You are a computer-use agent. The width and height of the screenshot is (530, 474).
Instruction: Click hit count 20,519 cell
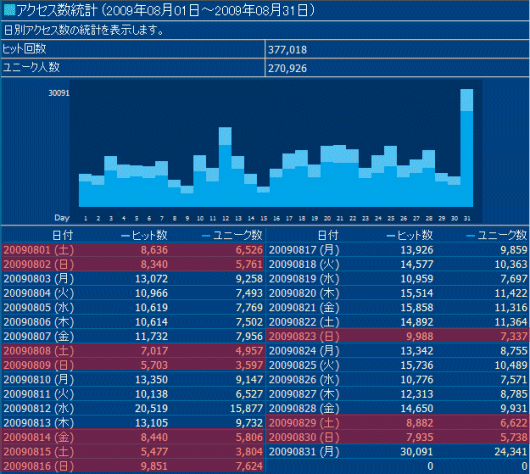click(x=151, y=408)
